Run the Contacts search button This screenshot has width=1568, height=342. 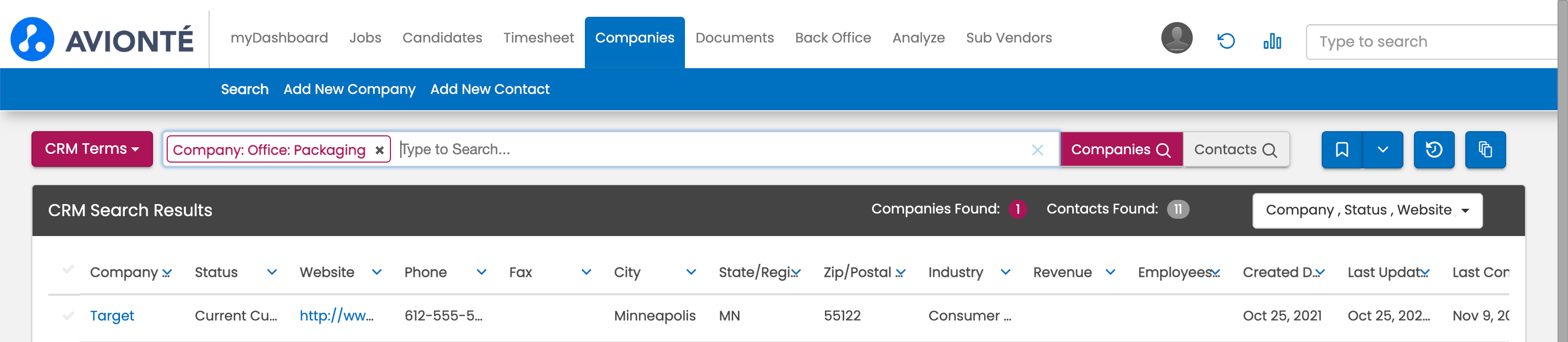[1236, 149]
